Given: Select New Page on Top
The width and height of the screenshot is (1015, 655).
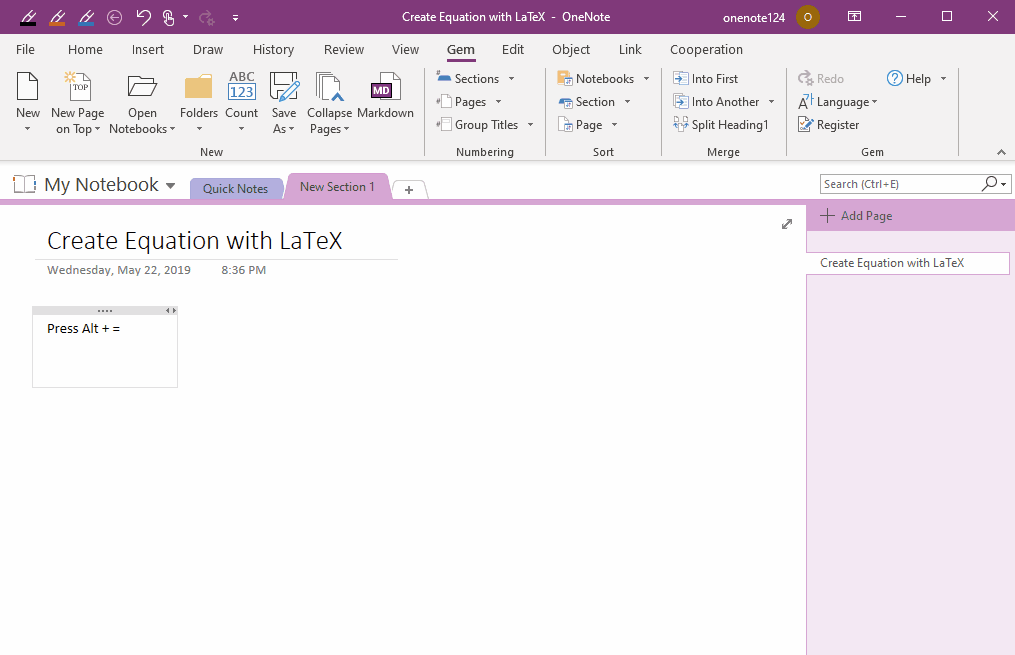Looking at the screenshot, I should pos(77,100).
